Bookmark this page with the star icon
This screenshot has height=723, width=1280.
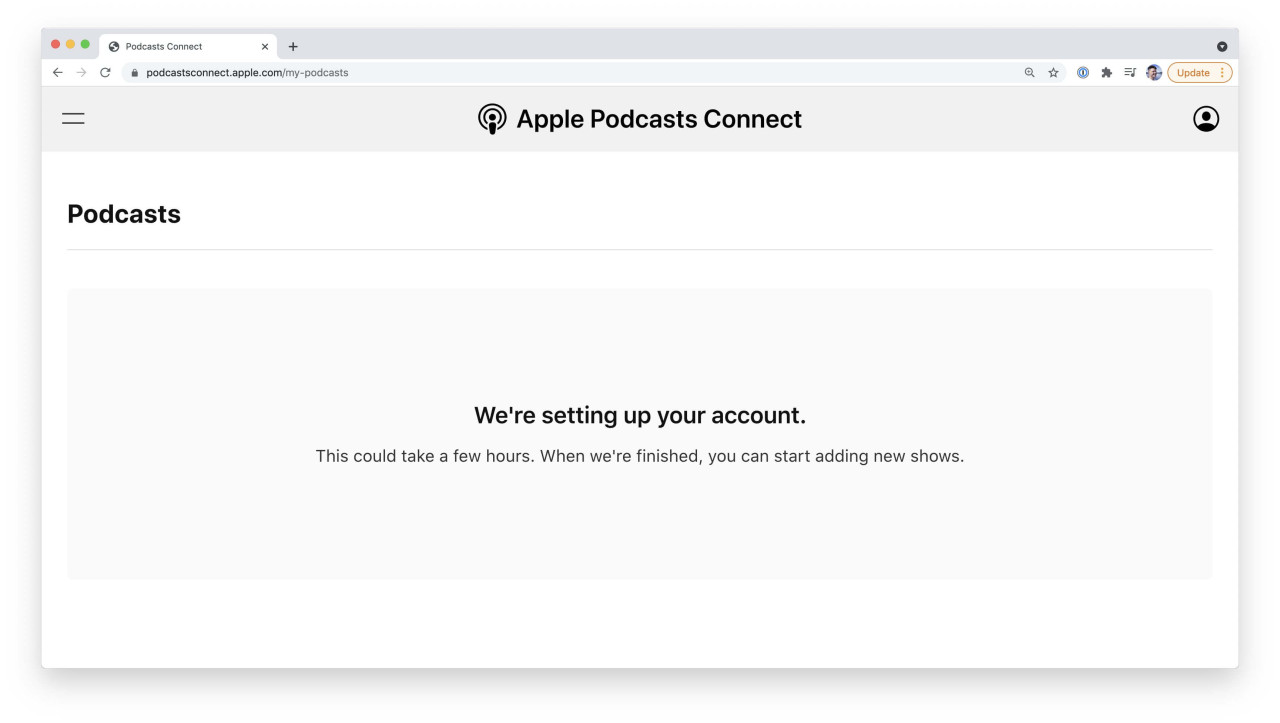(1053, 73)
